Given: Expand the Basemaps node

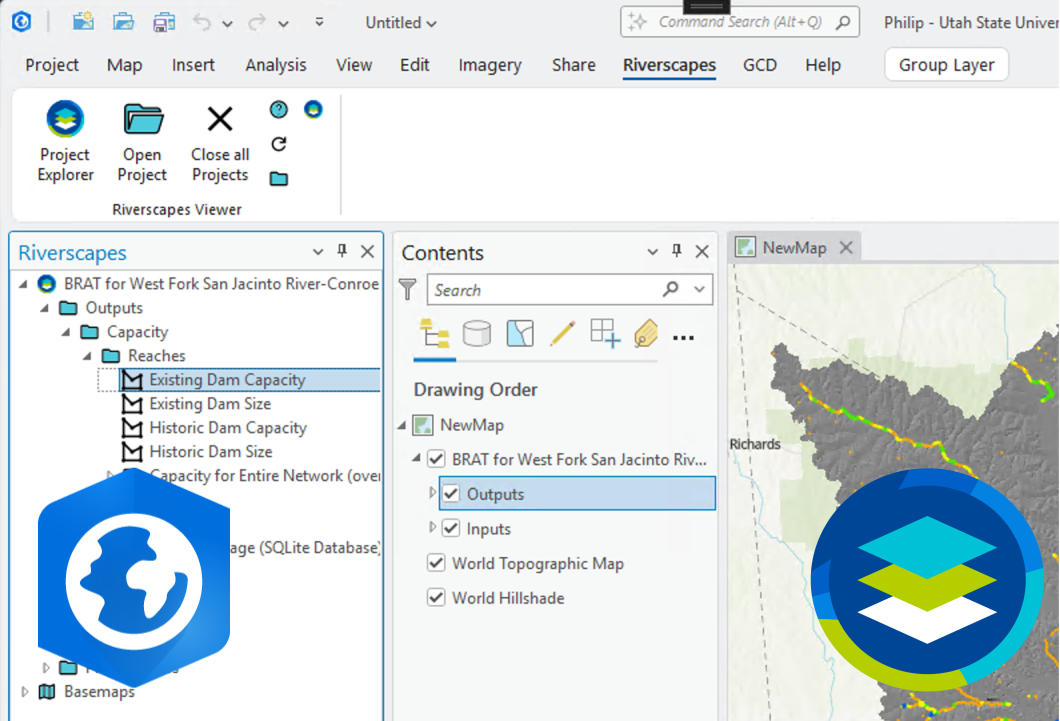Looking at the screenshot, I should pyautogui.click(x=25, y=691).
